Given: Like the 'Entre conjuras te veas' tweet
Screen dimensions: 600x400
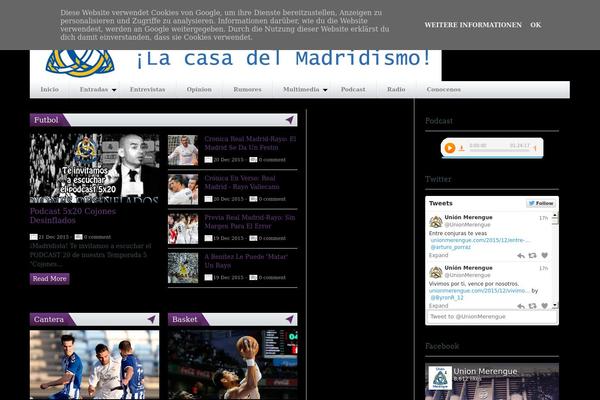Looking at the screenshot, I should tap(545, 255).
